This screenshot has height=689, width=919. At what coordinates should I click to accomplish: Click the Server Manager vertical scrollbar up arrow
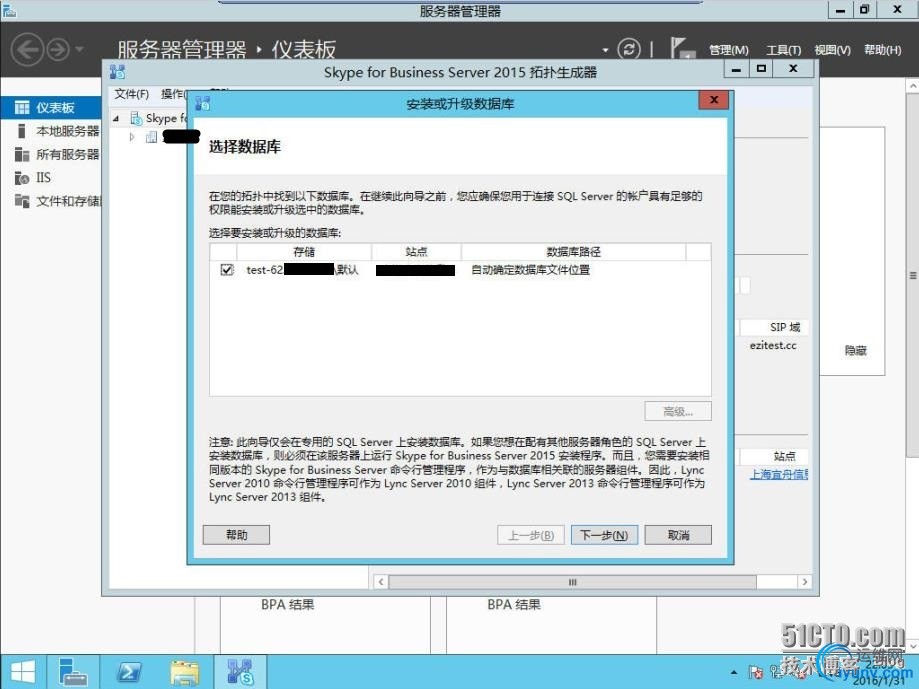913,86
